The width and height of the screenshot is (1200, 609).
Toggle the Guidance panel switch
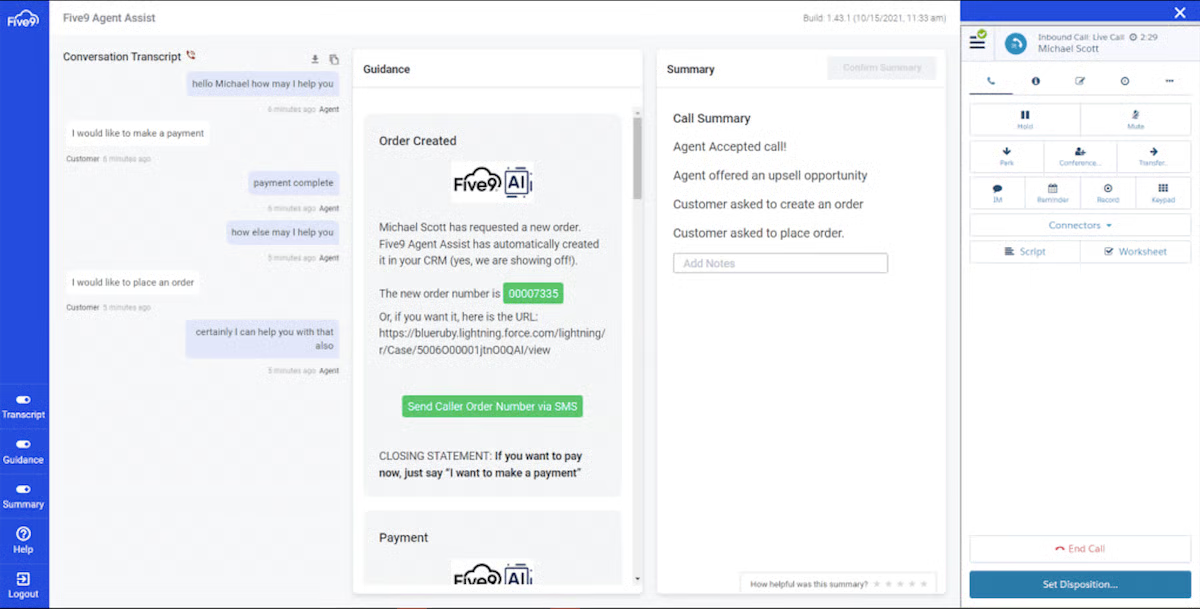pos(23,445)
